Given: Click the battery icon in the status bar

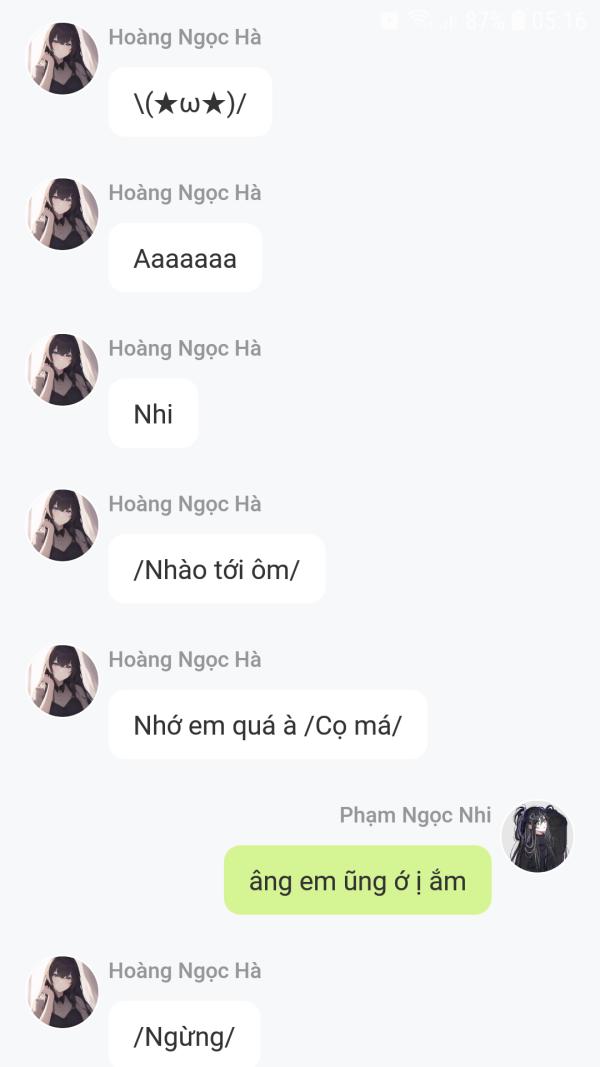Looking at the screenshot, I should (518, 20).
